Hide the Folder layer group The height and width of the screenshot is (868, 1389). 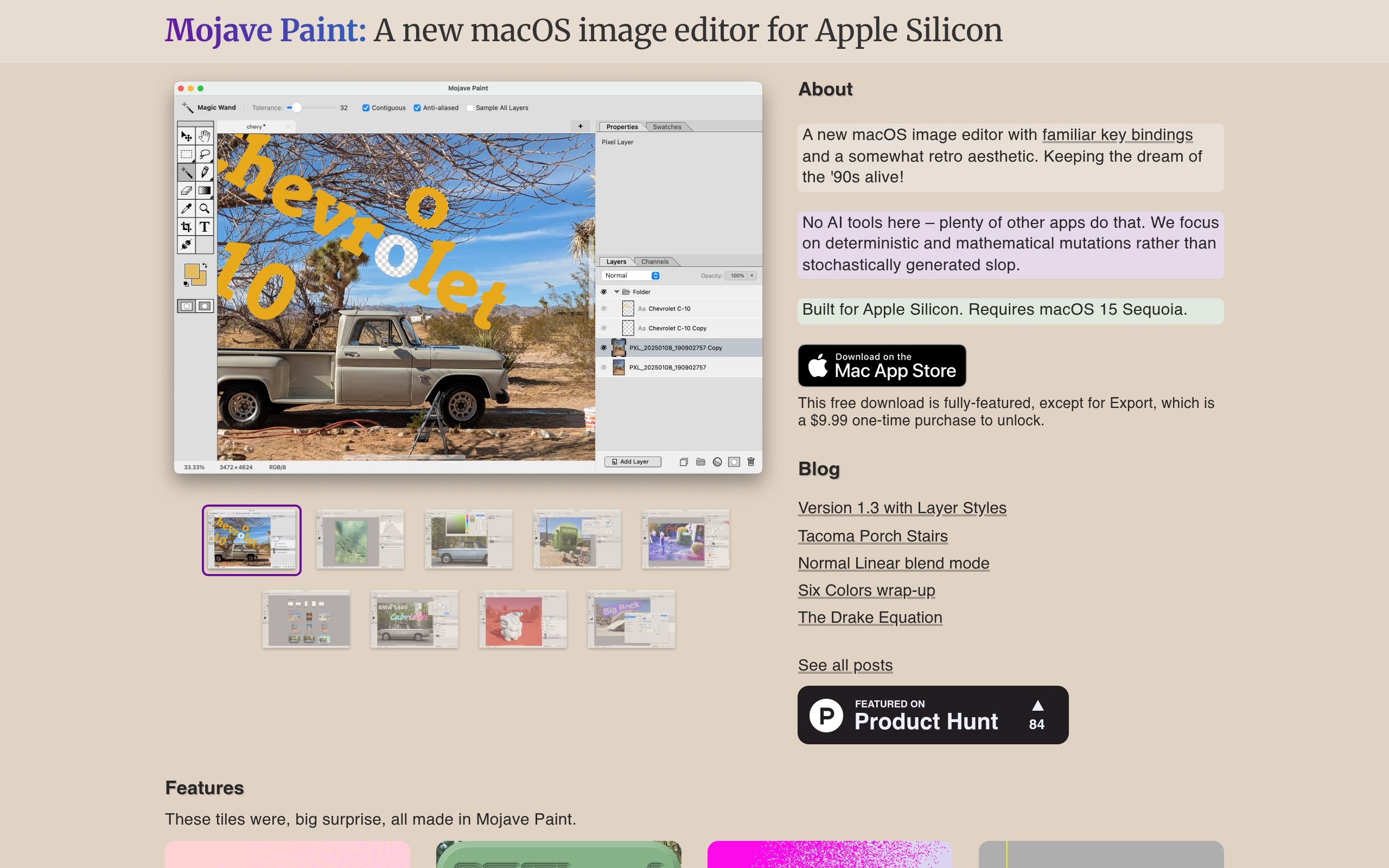tap(604, 292)
